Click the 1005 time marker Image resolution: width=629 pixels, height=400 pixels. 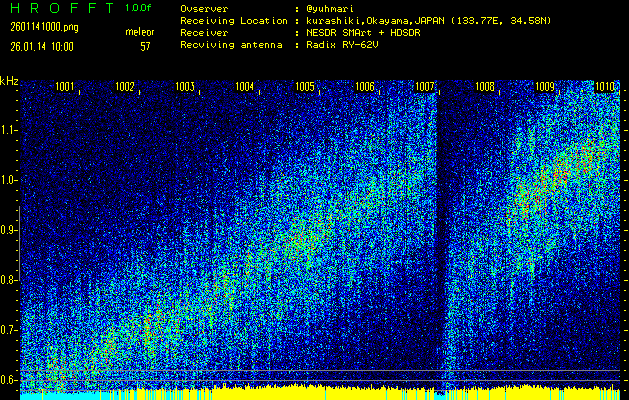point(305,87)
